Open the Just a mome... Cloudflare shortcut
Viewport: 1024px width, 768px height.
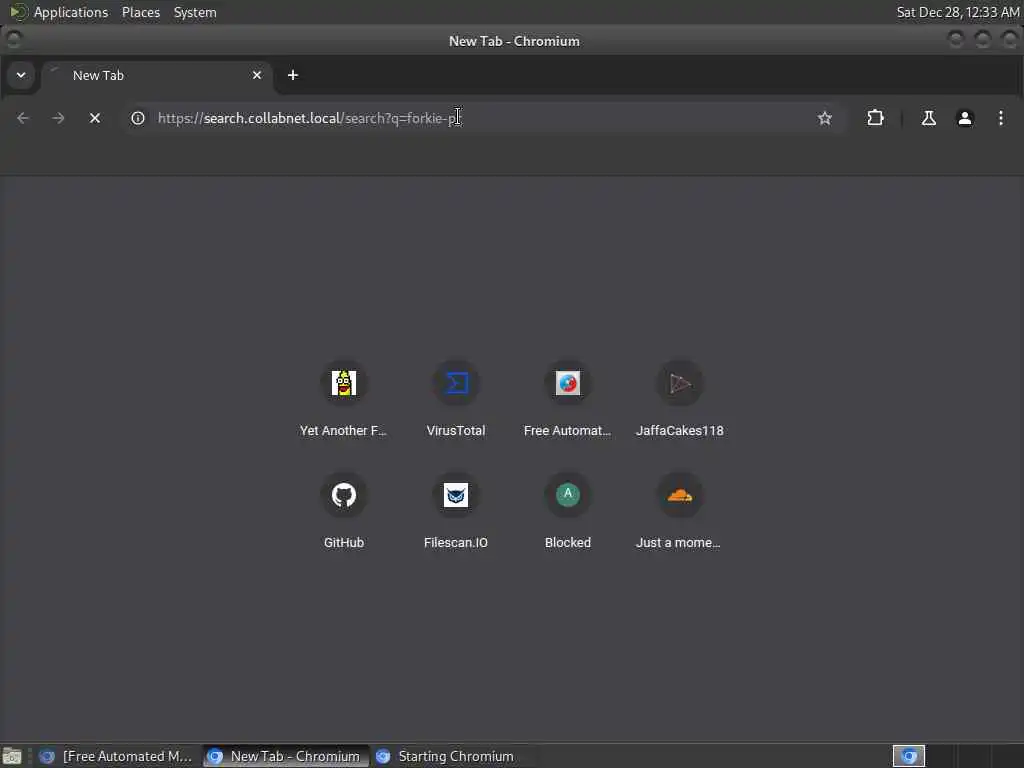pos(680,512)
